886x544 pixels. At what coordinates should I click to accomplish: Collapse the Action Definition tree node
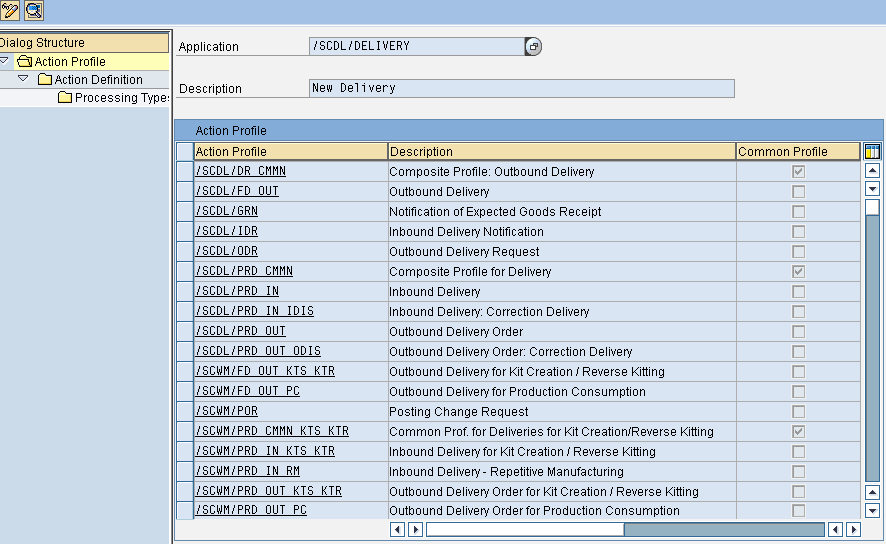[x=23, y=79]
